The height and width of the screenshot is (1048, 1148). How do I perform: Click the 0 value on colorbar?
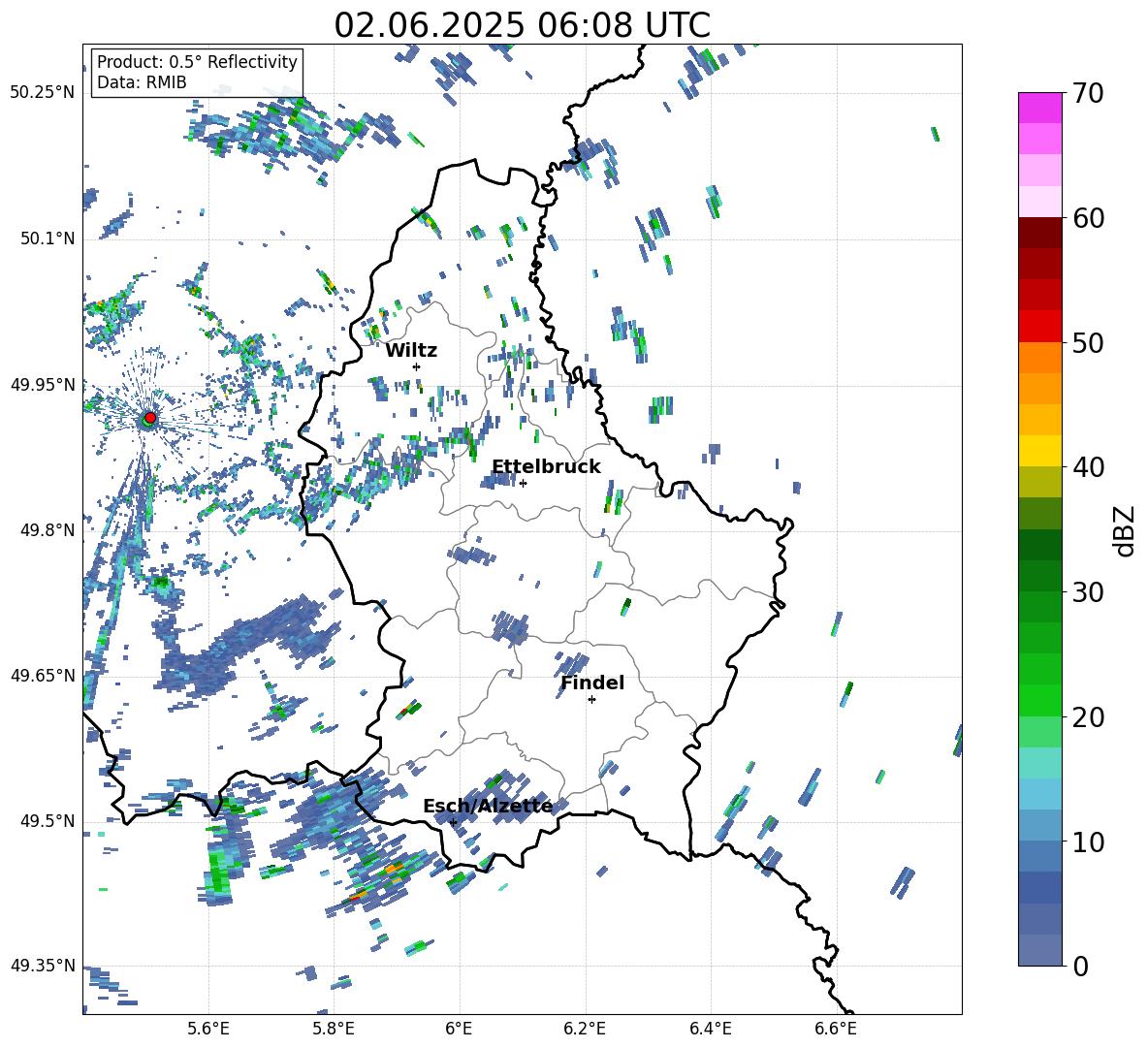click(1080, 966)
